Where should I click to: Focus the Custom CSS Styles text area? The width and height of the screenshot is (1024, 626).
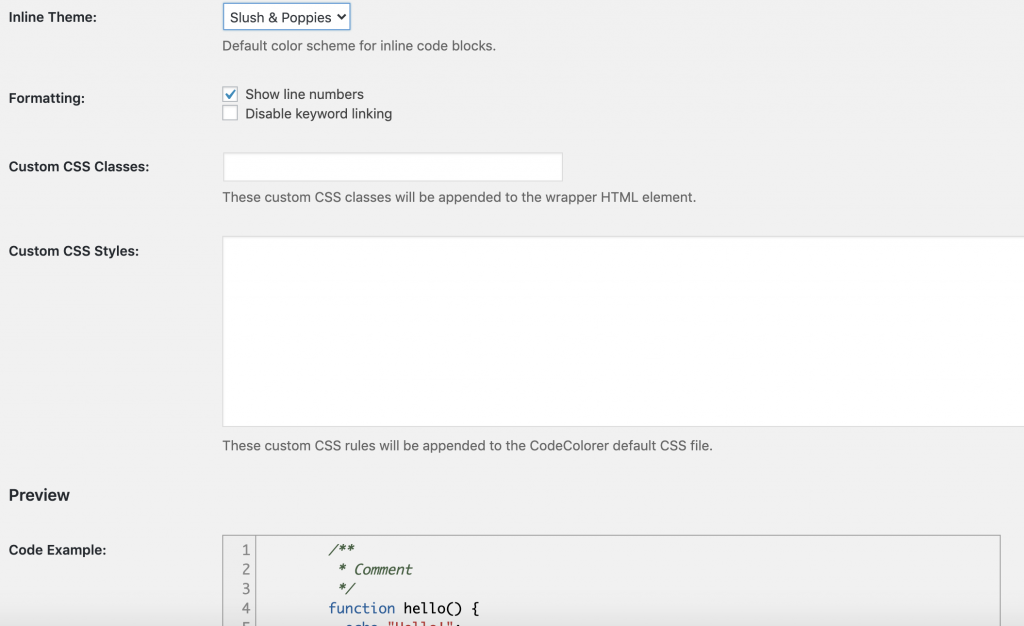point(622,331)
